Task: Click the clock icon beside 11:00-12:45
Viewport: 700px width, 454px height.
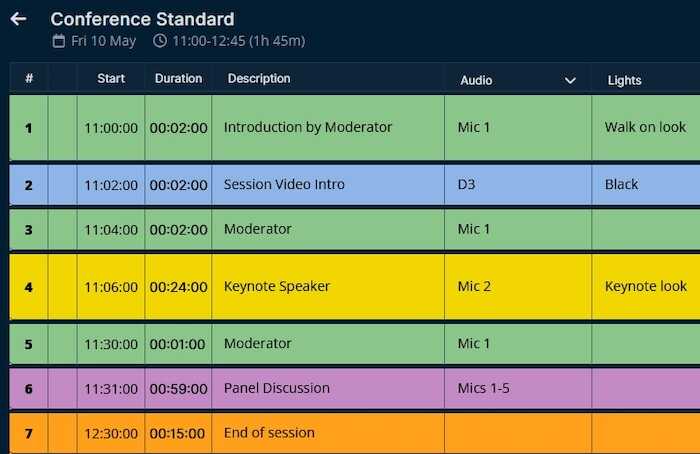Action: [x=160, y=41]
